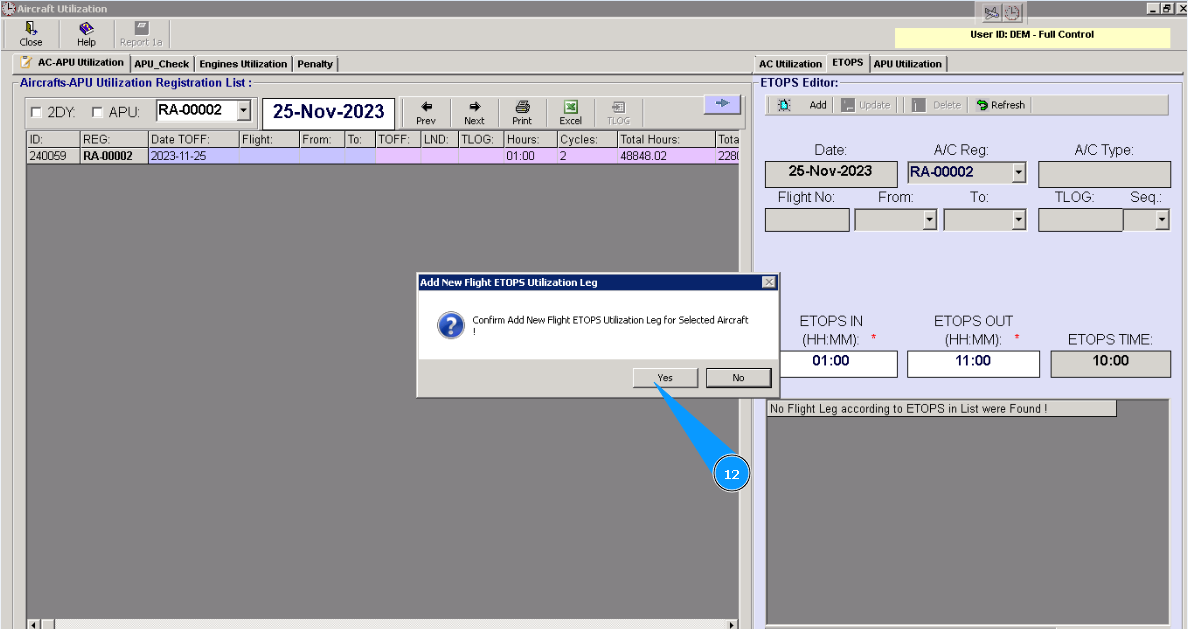The width and height of the screenshot is (1188, 630).
Task: Click the scissors icon in title area
Action: (992, 12)
